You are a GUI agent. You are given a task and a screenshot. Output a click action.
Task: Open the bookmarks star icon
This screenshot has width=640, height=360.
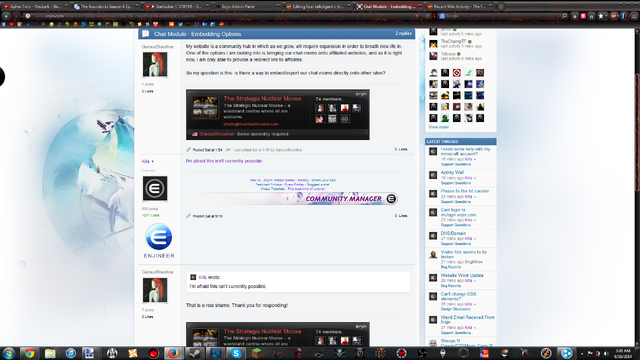point(600,16)
